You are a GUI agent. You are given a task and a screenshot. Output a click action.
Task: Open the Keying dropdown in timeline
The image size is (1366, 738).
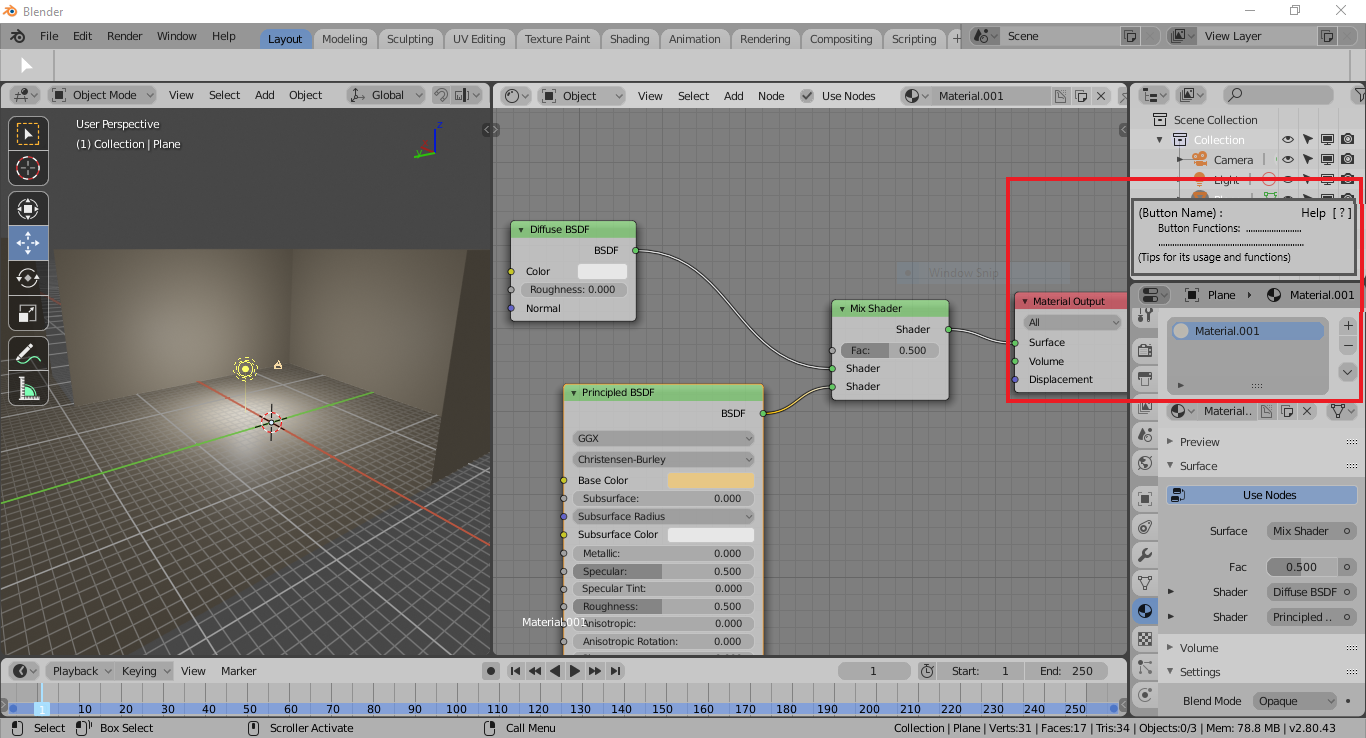coord(146,671)
